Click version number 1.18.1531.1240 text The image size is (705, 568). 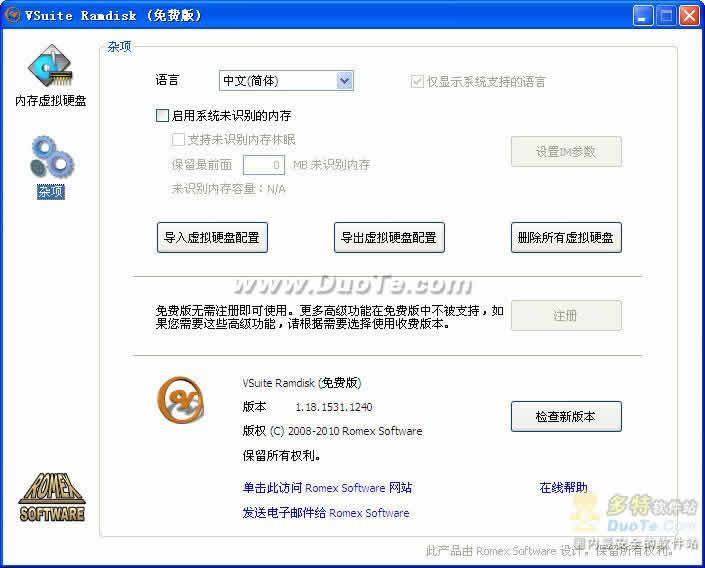coord(334,407)
